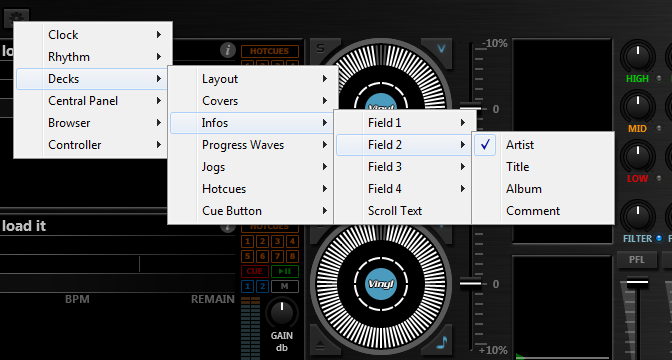This screenshot has height=360, width=672.
Task: Toggle the M button on the lower deck
Action: coord(285,286)
